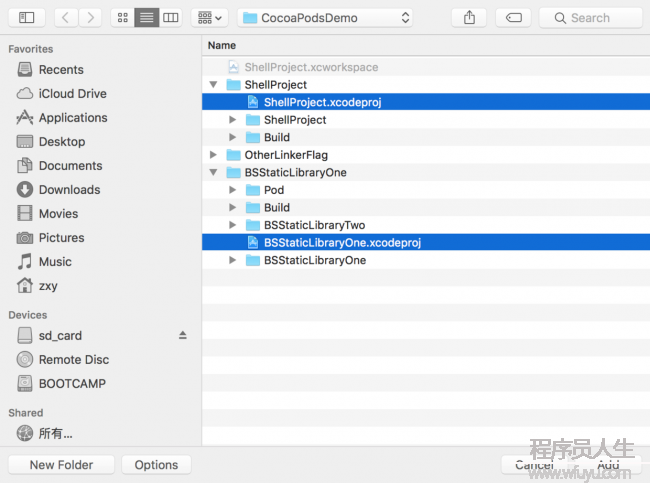Screen dimensions: 650x483
Task: Open iCloud Drive in sidebar
Action: 61,94
